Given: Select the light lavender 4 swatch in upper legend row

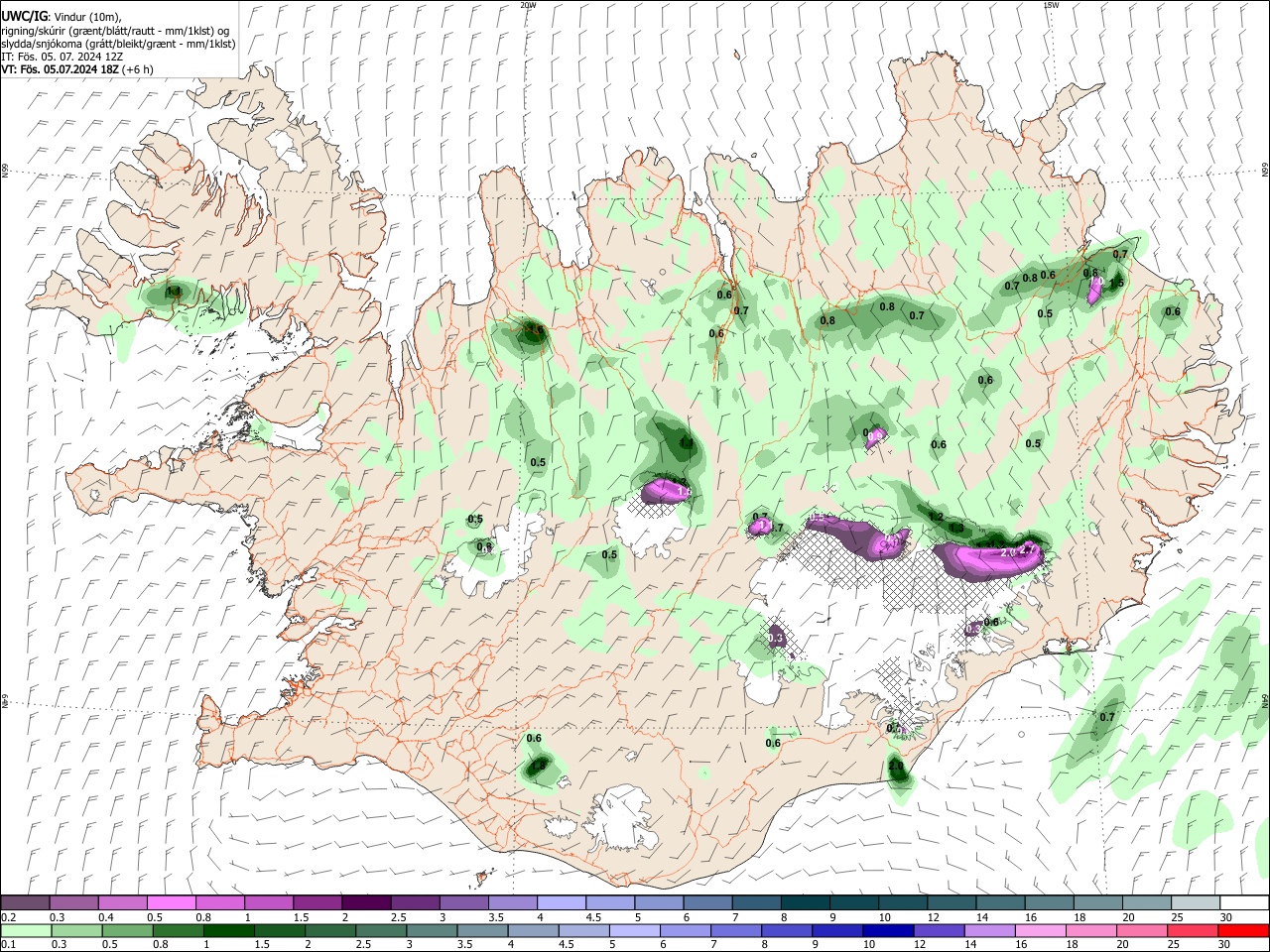Looking at the screenshot, I should click(x=560, y=903).
